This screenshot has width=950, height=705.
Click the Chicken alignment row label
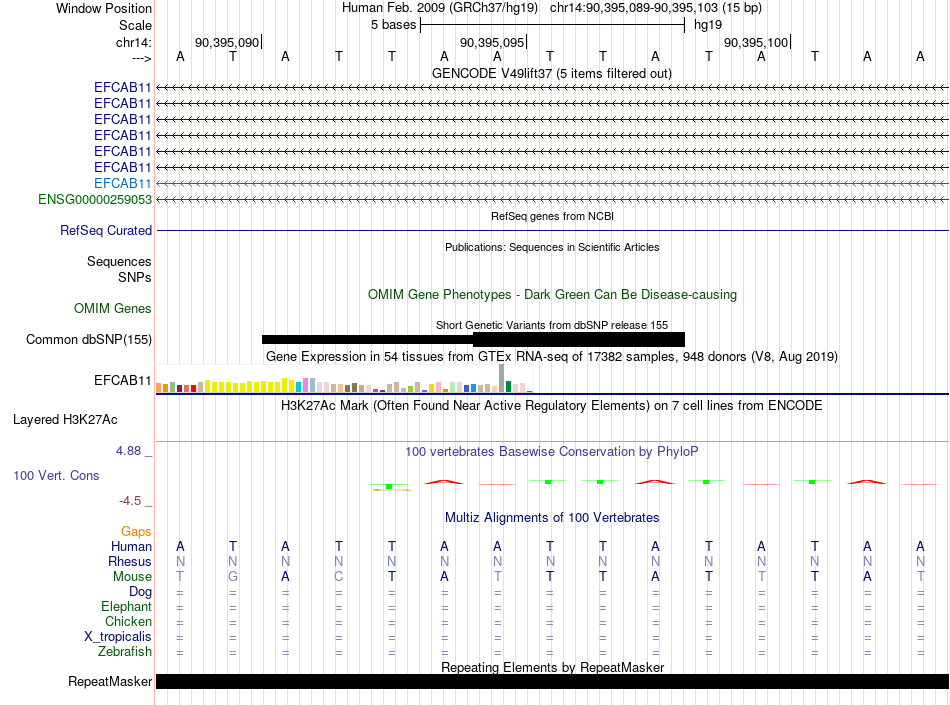coord(128,622)
